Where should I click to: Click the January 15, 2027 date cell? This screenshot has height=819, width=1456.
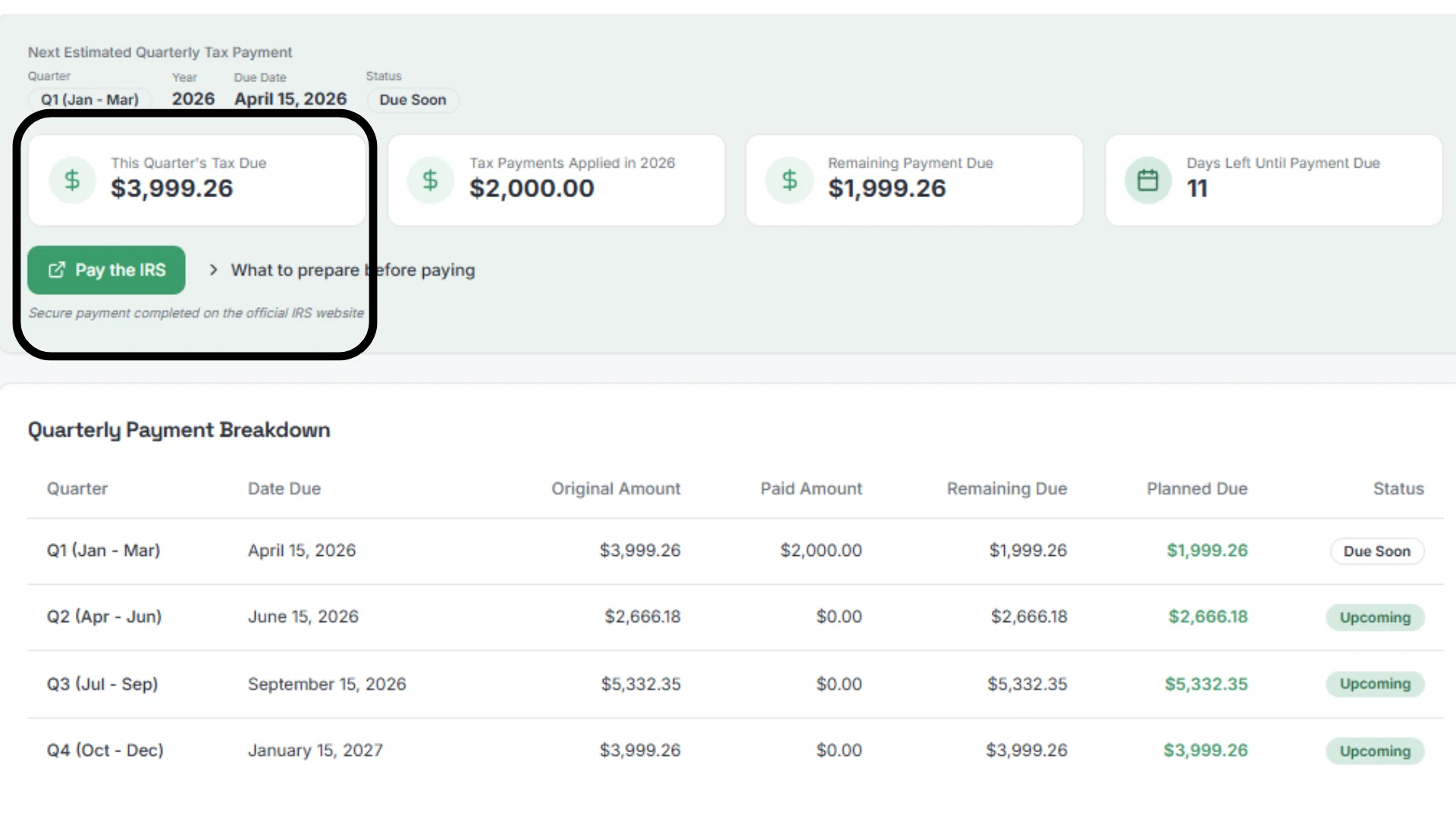[x=315, y=750]
